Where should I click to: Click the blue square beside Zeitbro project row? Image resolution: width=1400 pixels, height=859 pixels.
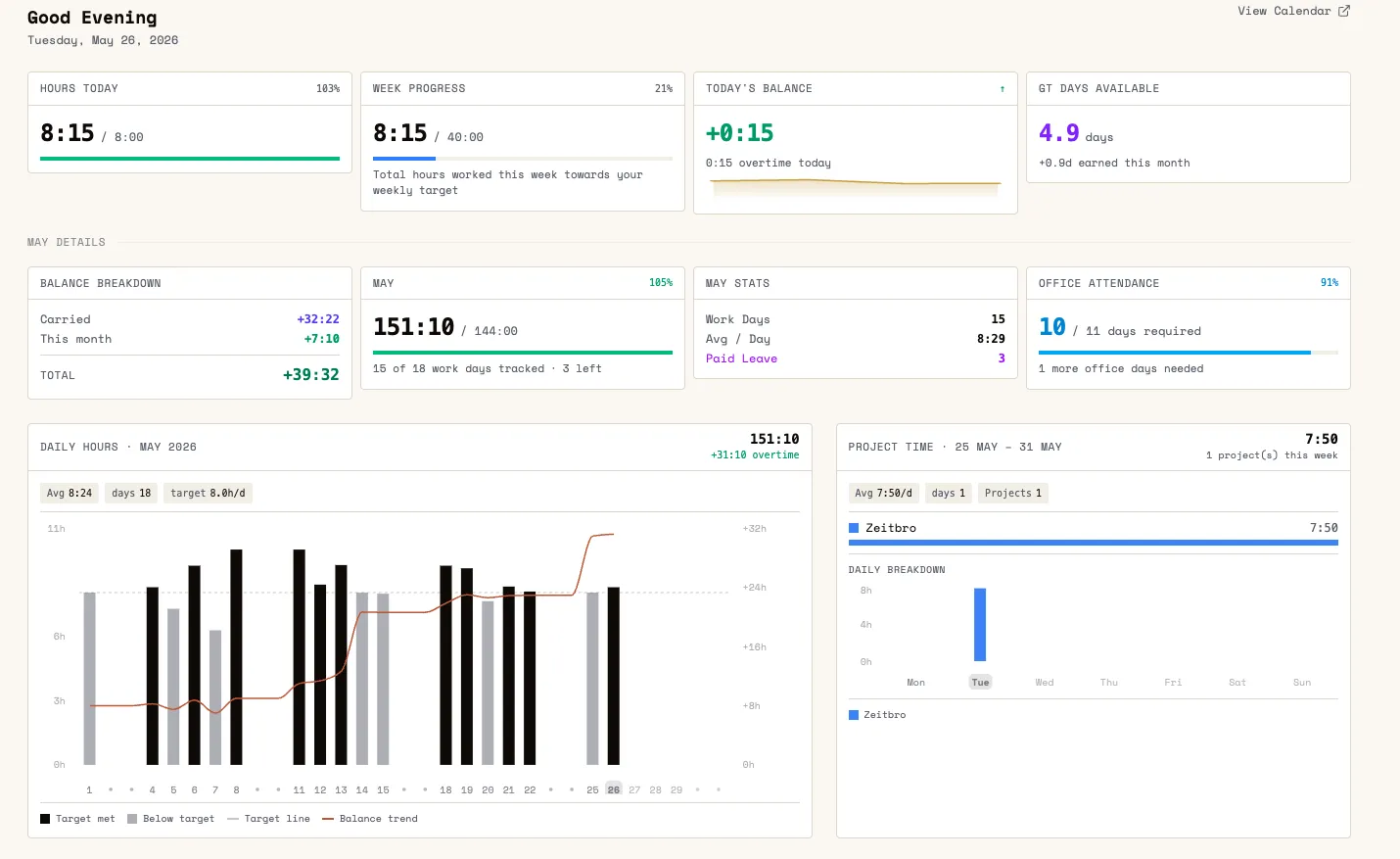(854, 528)
